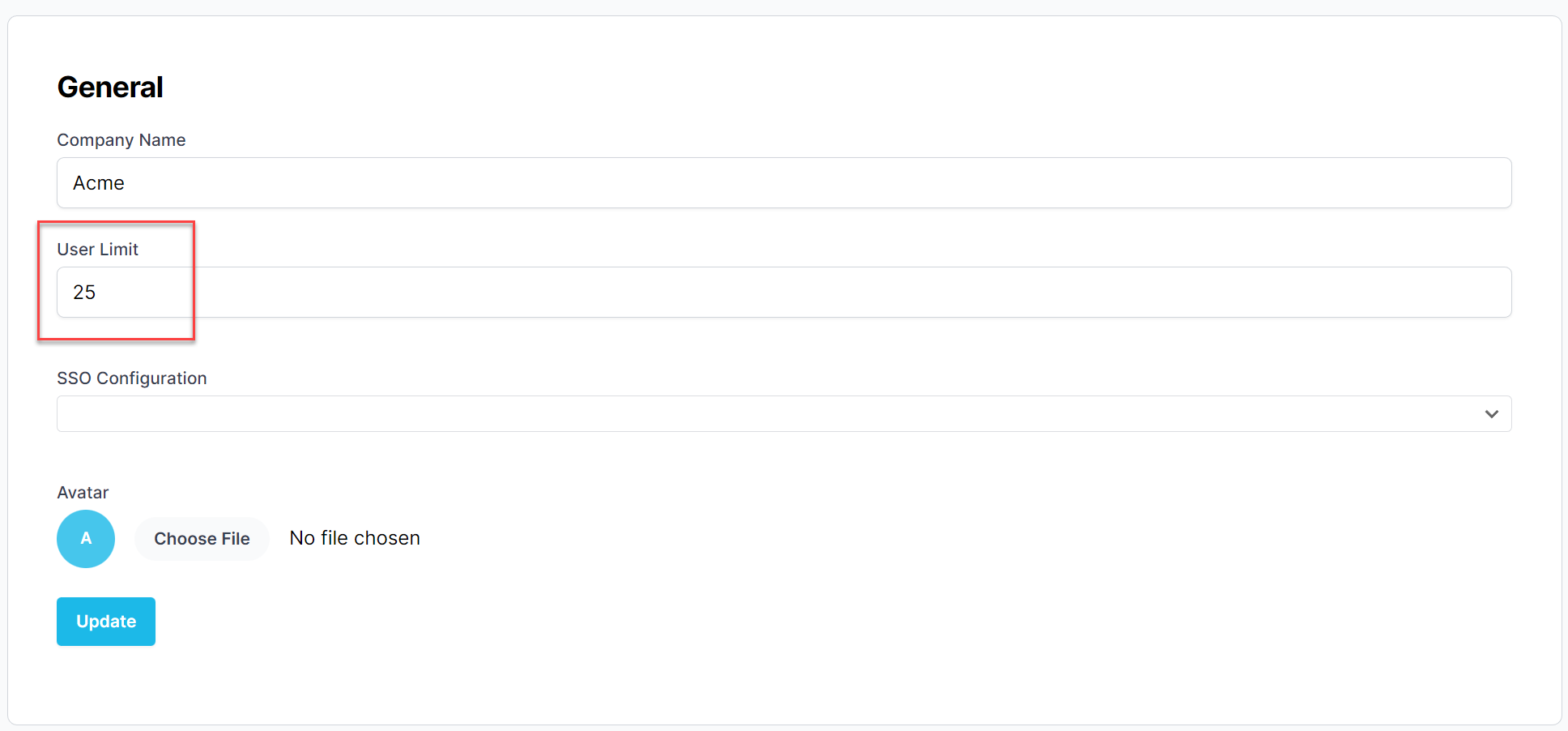Click the blue Update button

coord(106,622)
